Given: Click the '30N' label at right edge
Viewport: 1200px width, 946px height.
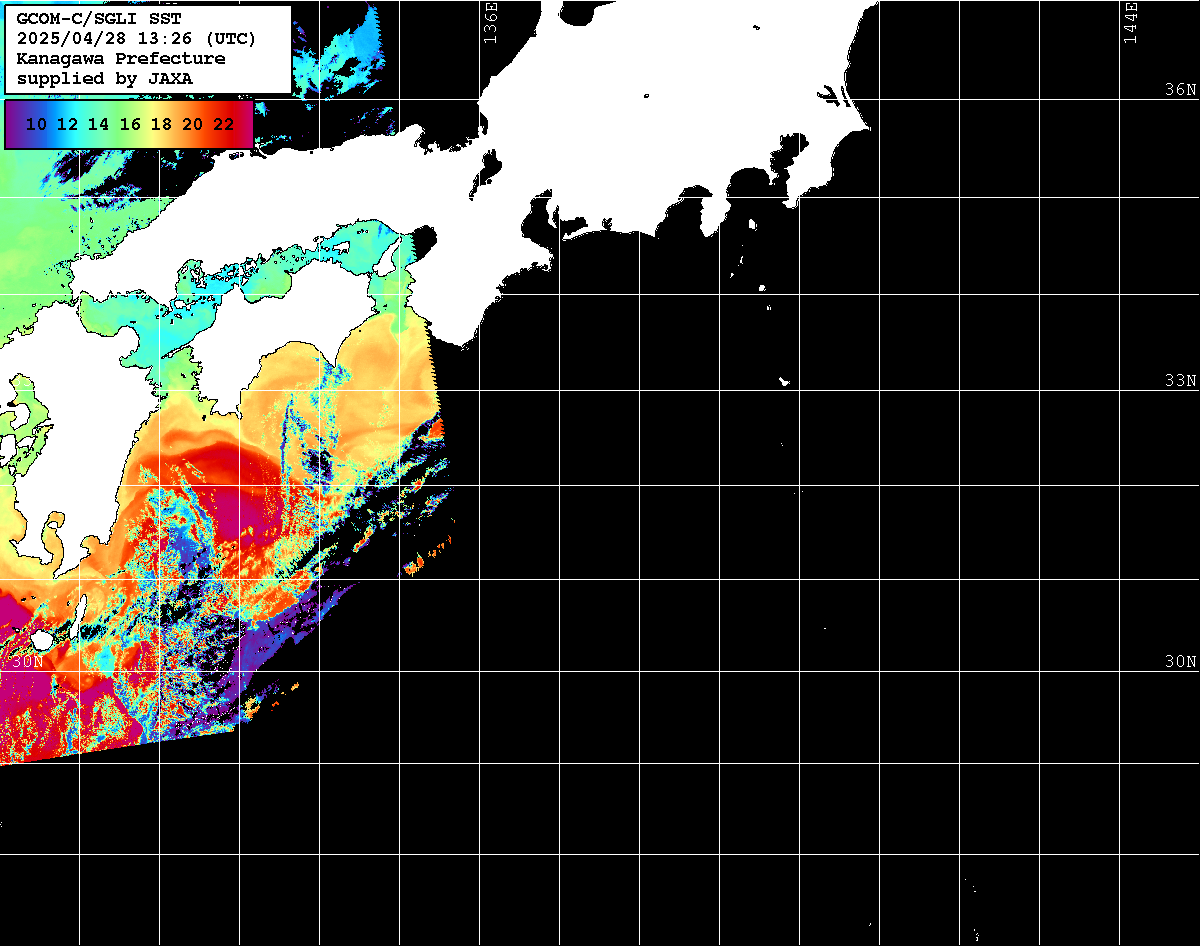Looking at the screenshot, I should click(1180, 661).
